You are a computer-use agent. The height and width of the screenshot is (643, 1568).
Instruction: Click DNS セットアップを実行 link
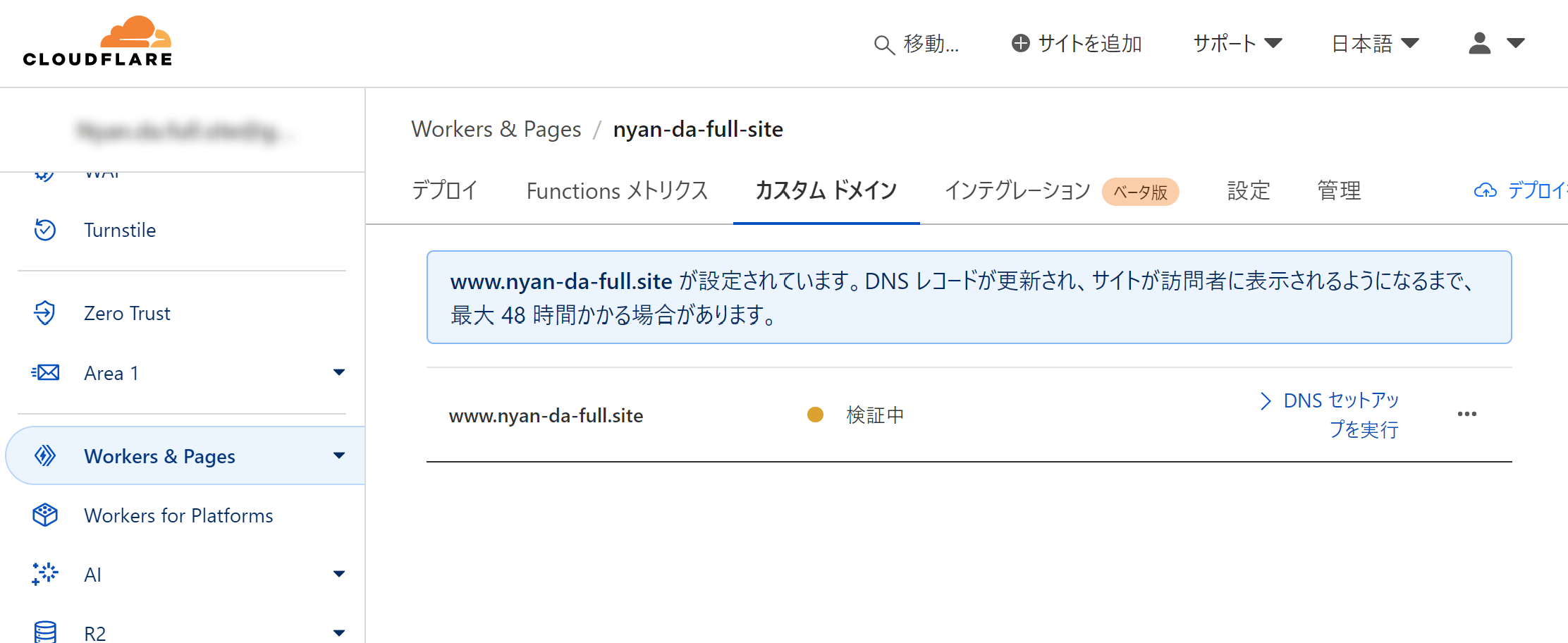tap(1341, 415)
